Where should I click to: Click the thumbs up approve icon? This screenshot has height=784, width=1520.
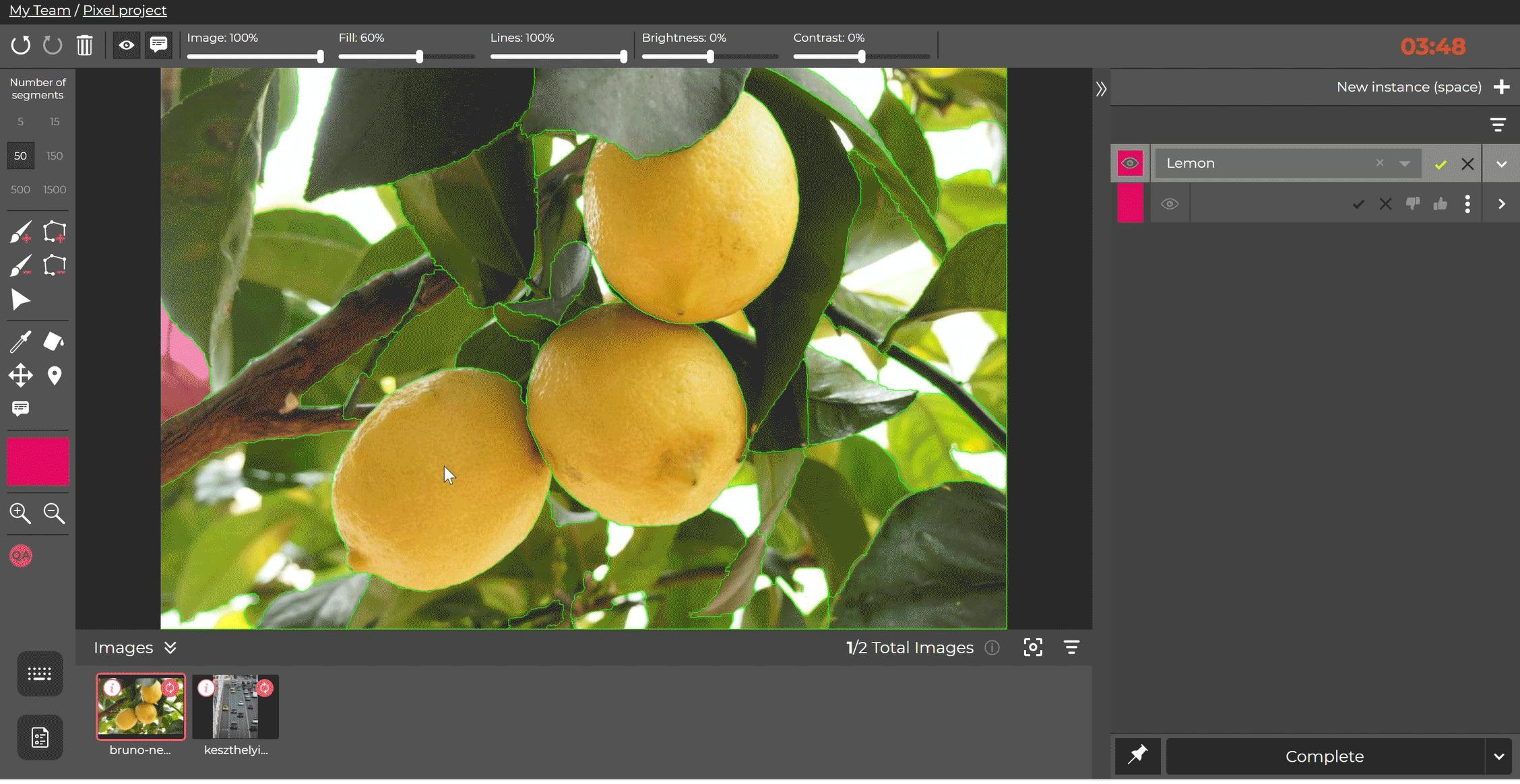(x=1440, y=204)
